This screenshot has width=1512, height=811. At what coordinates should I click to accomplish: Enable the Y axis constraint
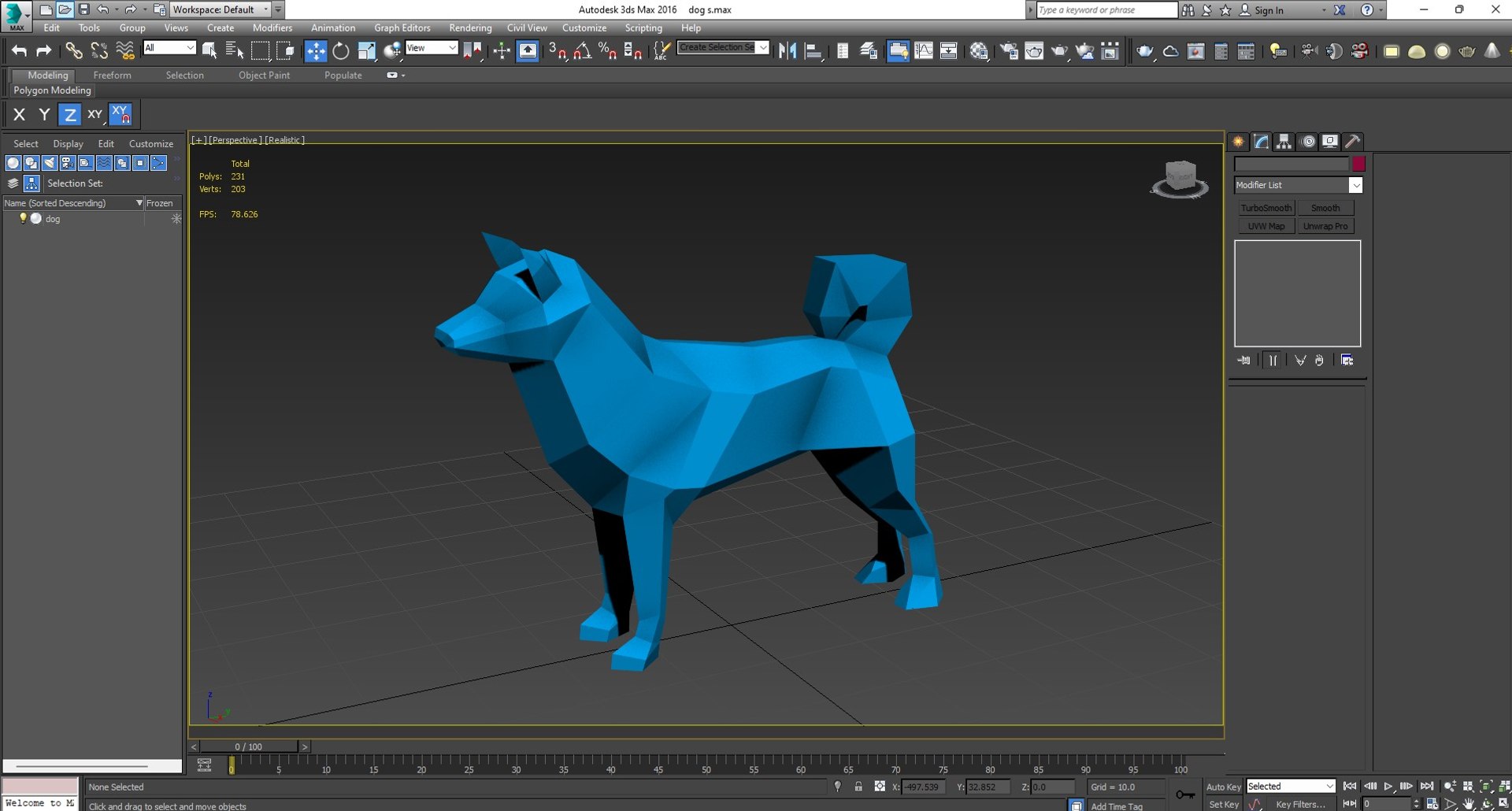tap(45, 114)
